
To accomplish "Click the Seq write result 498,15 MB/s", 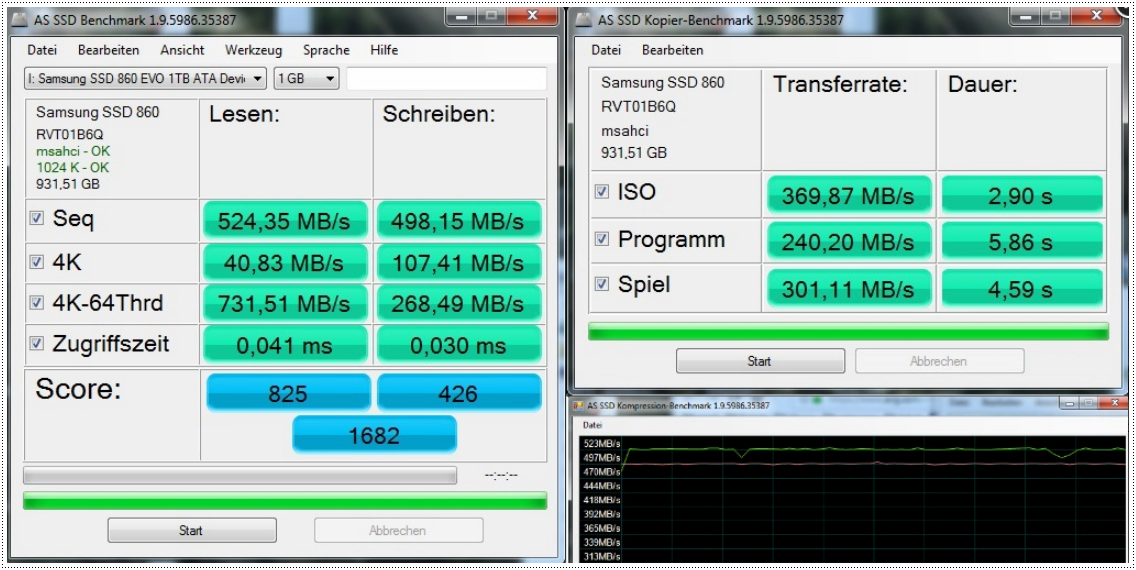I will 458,220.
